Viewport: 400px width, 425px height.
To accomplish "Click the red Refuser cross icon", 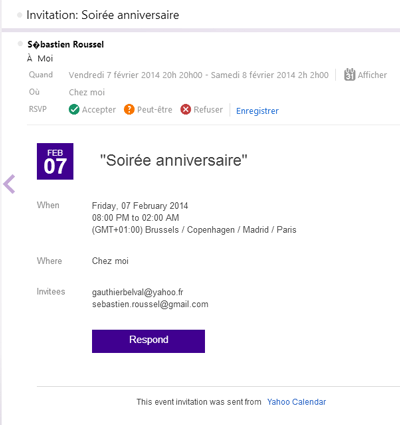I will [x=186, y=109].
